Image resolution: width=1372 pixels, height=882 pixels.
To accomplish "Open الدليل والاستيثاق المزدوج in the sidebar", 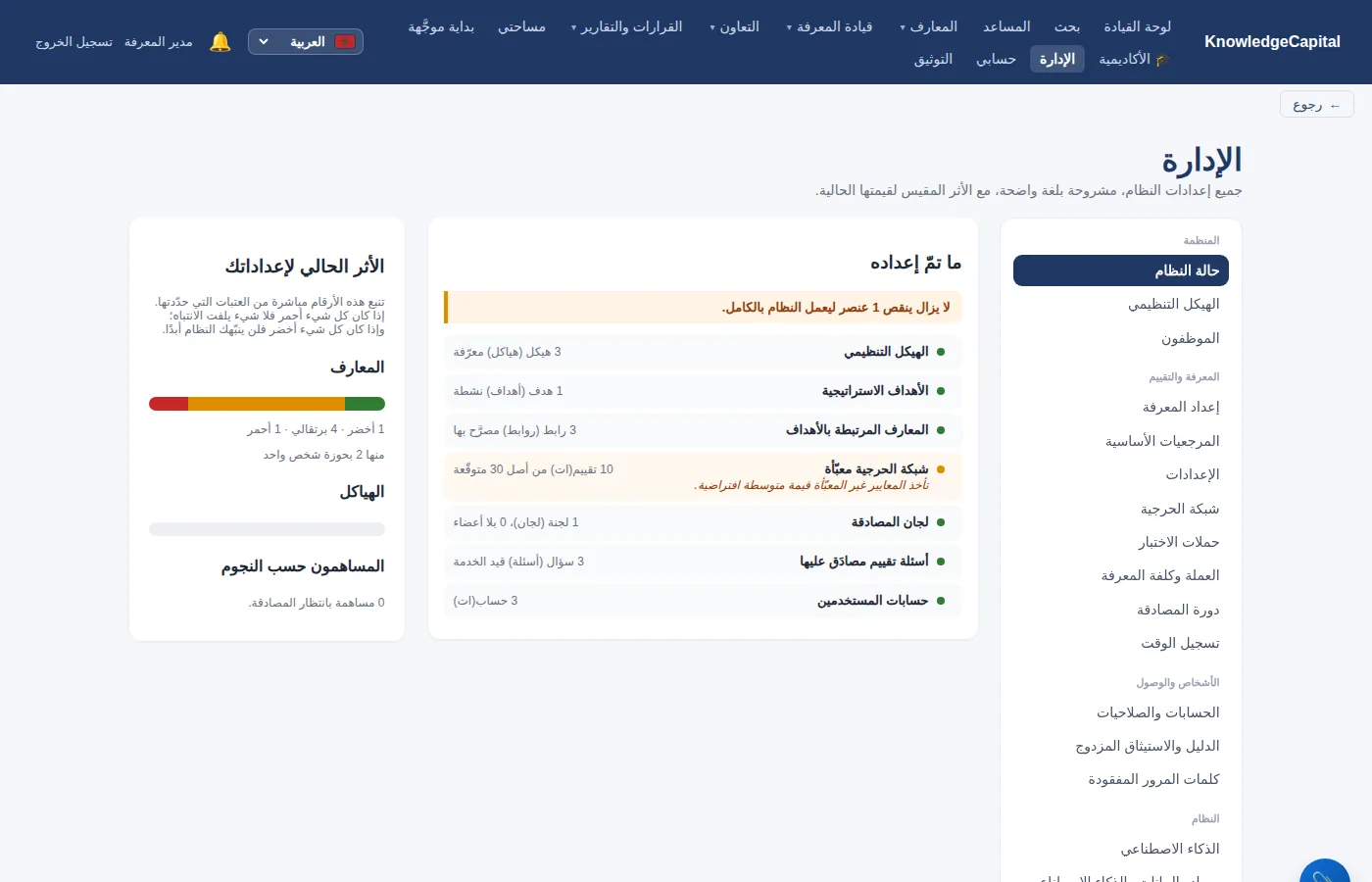I will (x=1121, y=746).
